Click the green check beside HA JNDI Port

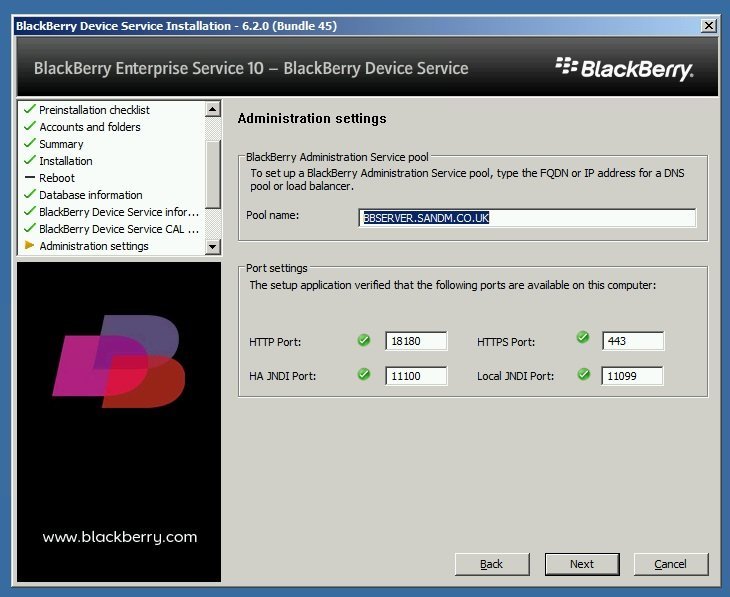coord(364,375)
